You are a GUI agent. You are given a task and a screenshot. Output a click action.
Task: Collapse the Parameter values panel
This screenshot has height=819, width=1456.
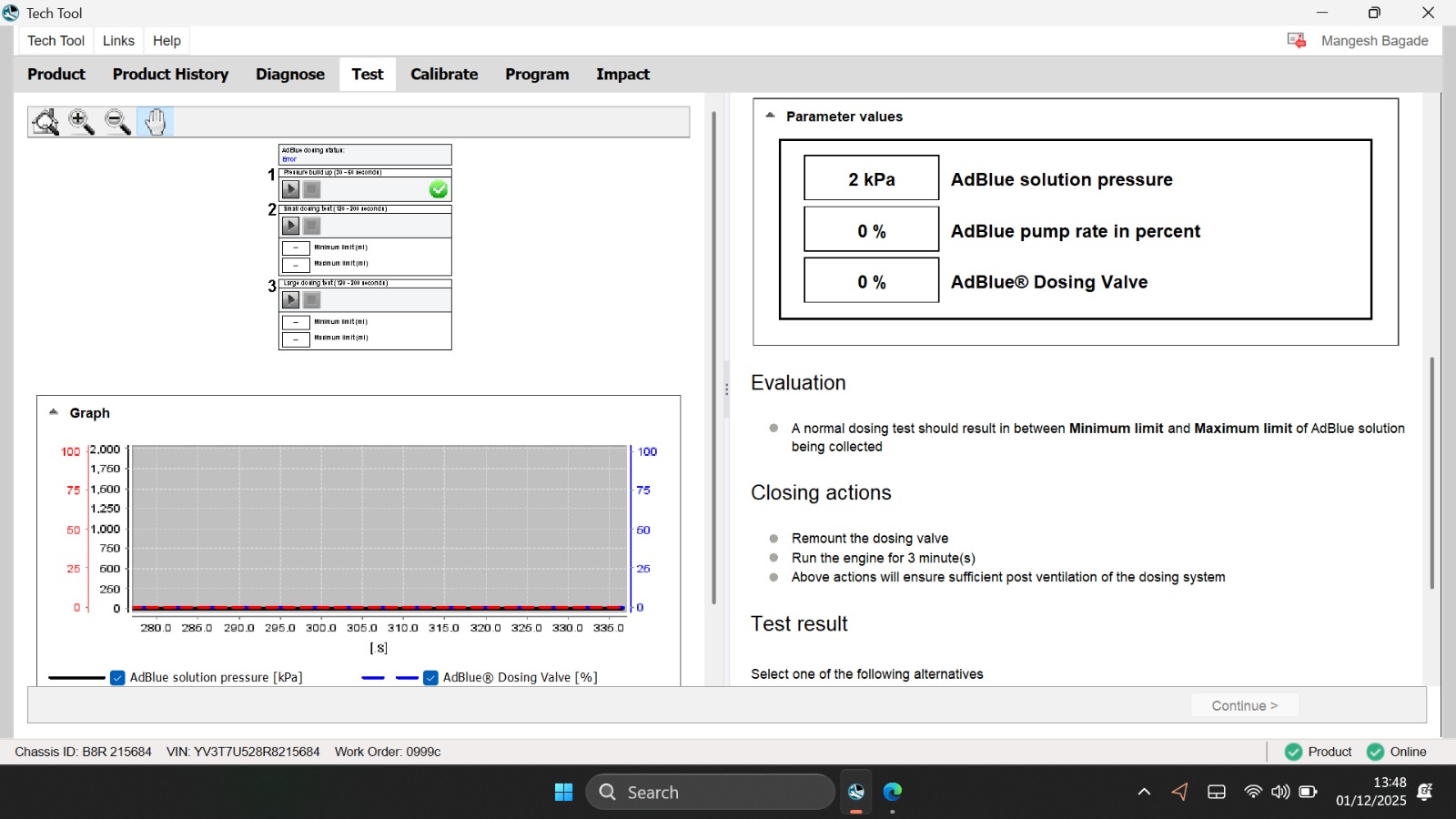770,116
